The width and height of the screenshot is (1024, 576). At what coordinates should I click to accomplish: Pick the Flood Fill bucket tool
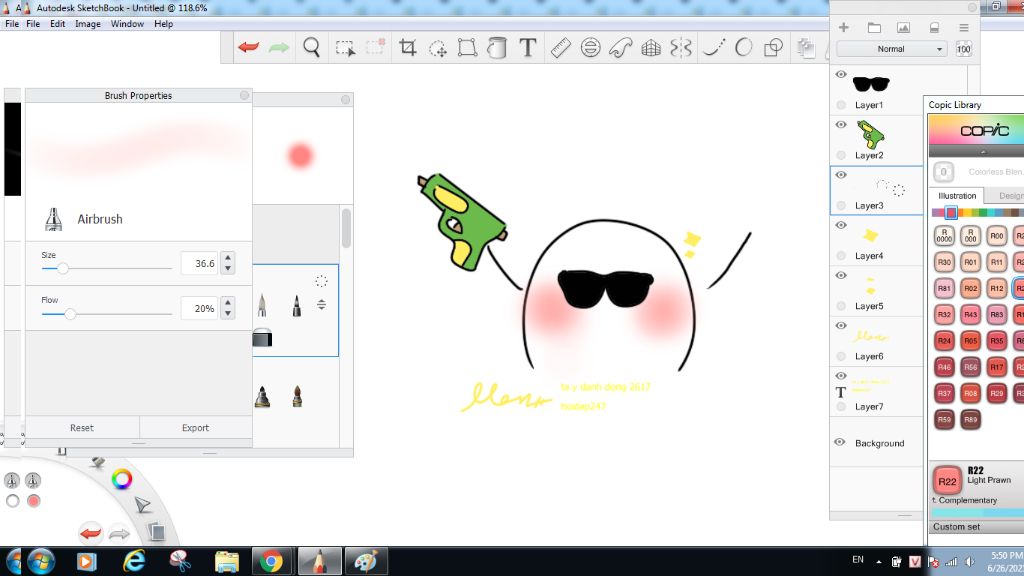coord(497,48)
